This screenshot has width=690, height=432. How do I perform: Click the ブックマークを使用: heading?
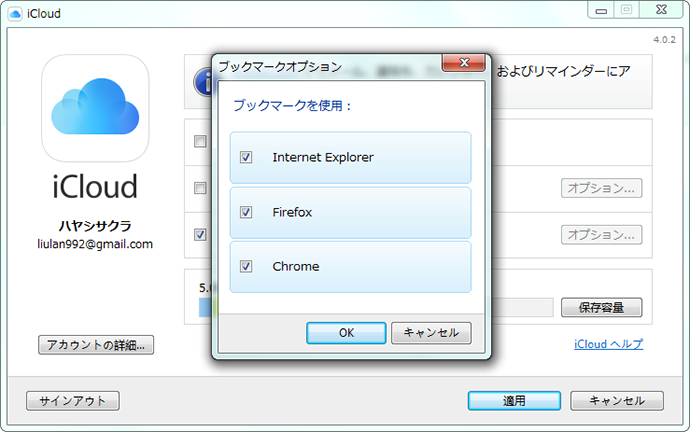[x=293, y=106]
